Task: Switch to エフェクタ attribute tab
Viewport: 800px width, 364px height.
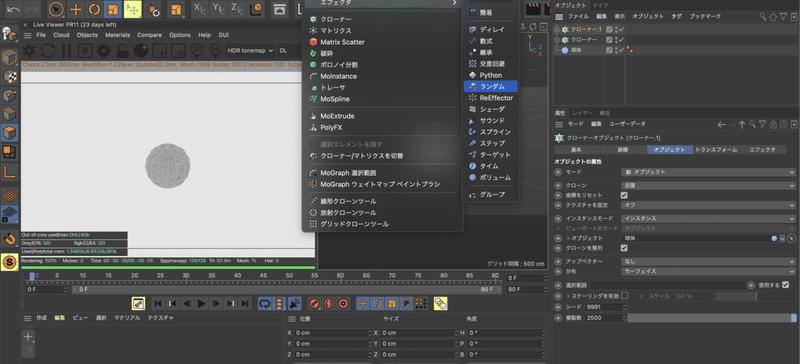Action: 763,150
